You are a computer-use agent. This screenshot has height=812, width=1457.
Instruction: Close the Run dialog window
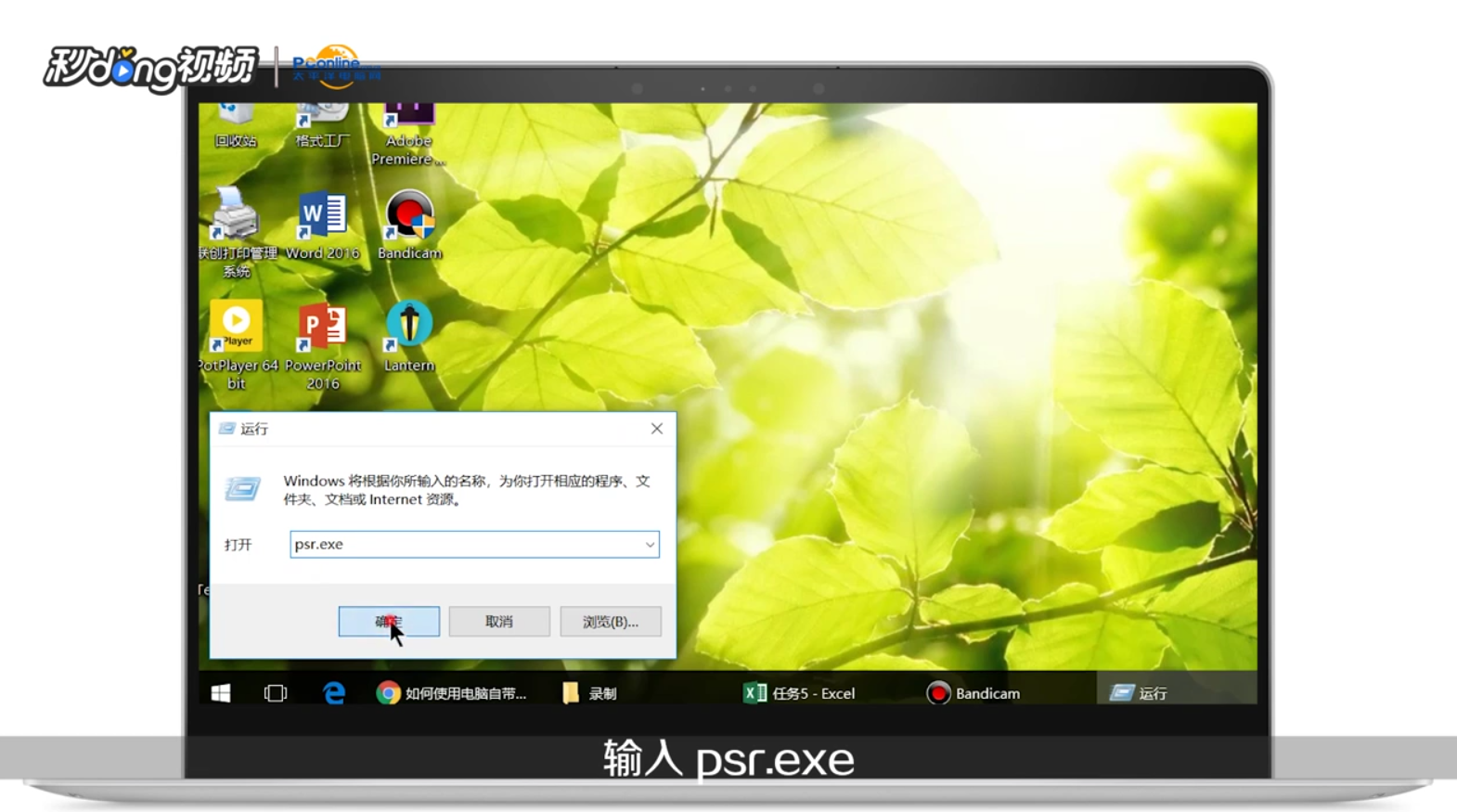coord(657,429)
